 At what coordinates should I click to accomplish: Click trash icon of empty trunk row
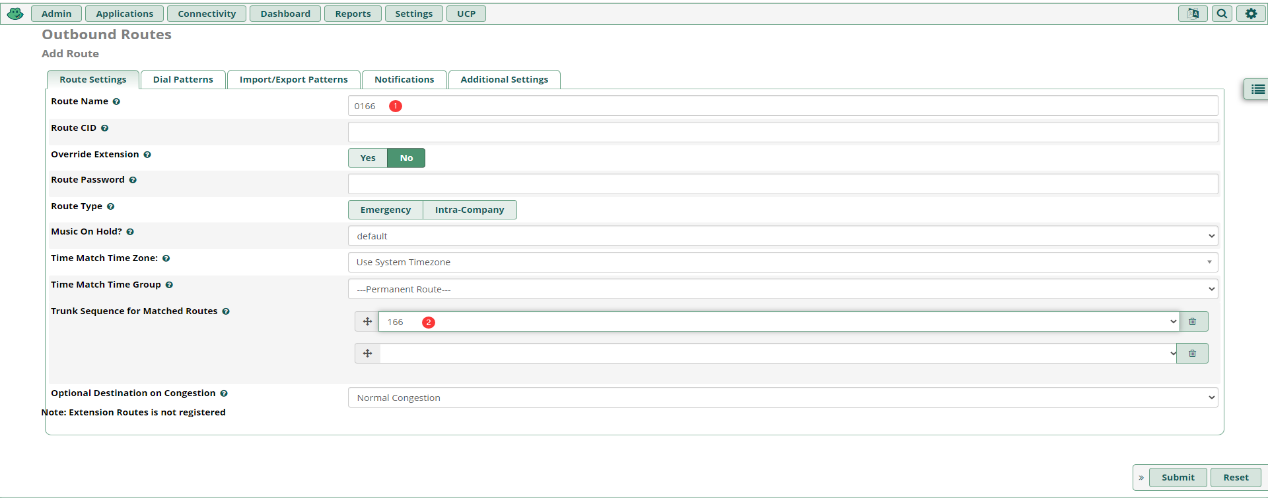pos(1192,354)
